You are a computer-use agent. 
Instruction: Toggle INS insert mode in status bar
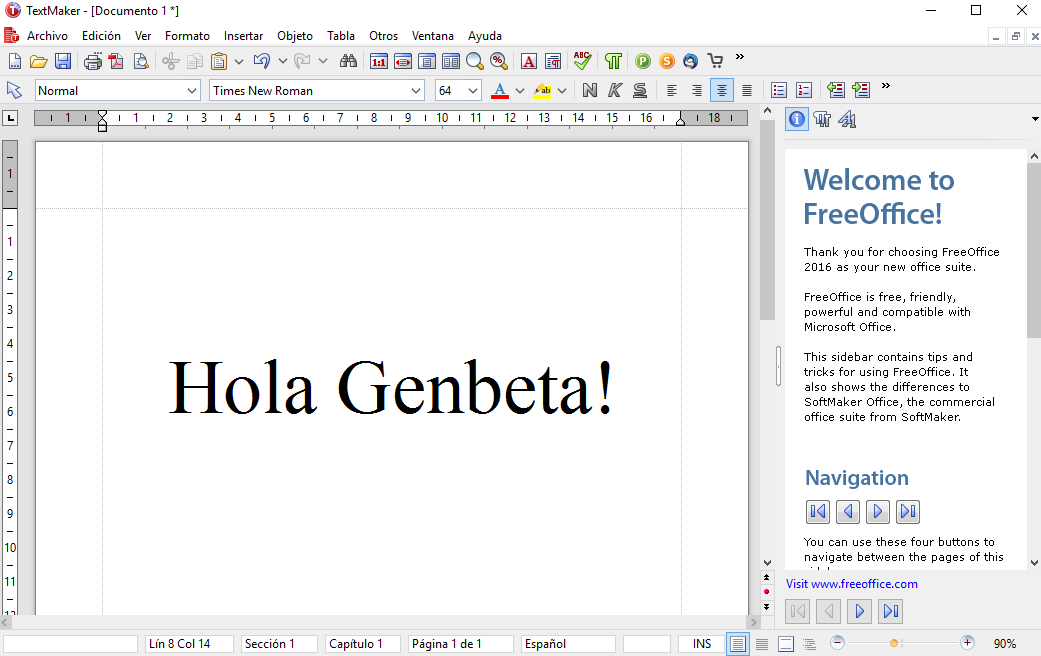pos(702,643)
